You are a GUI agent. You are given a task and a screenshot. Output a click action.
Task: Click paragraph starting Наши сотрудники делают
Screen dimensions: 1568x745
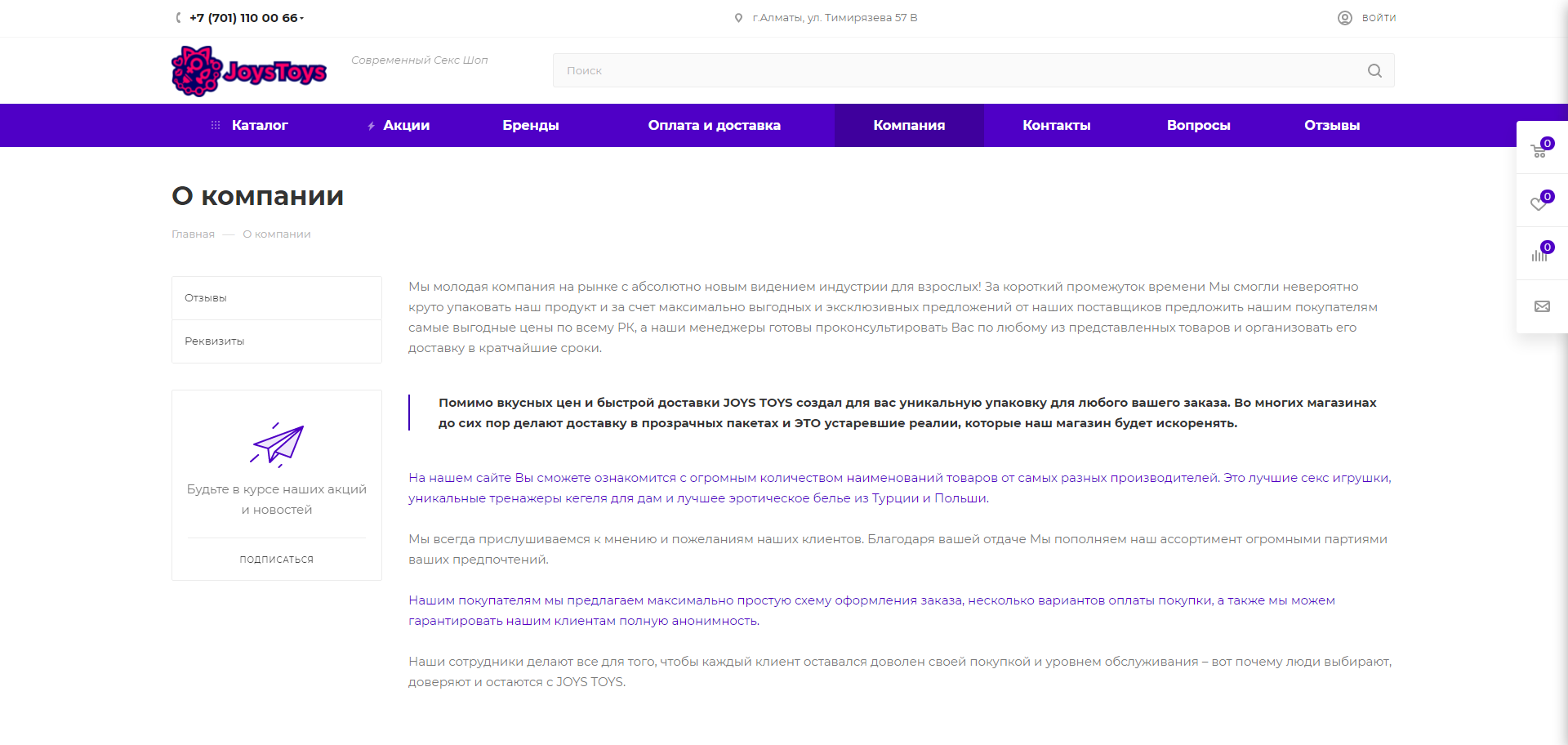click(x=900, y=671)
